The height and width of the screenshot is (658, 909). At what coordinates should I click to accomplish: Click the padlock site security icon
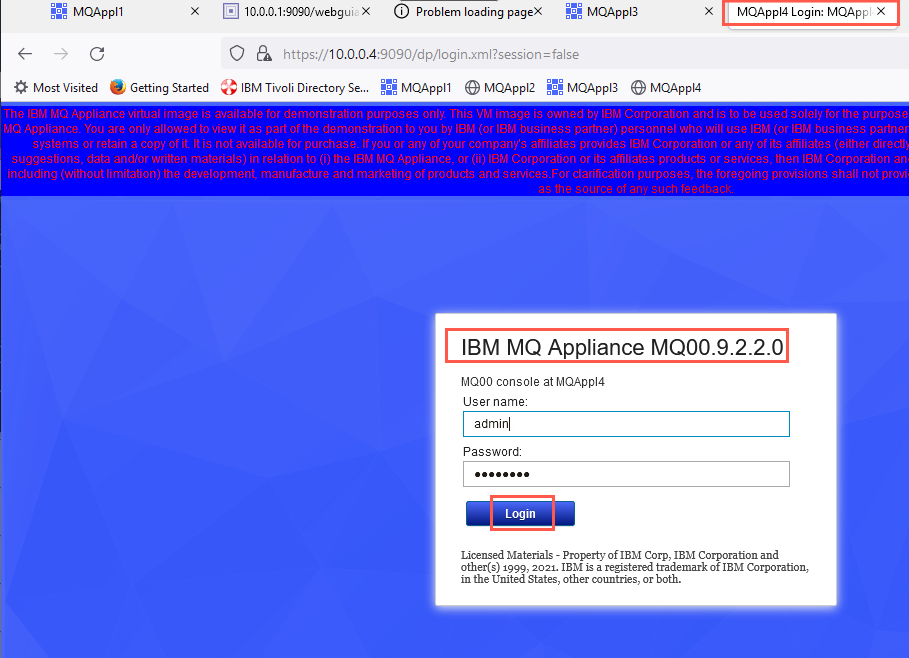[x=264, y=54]
